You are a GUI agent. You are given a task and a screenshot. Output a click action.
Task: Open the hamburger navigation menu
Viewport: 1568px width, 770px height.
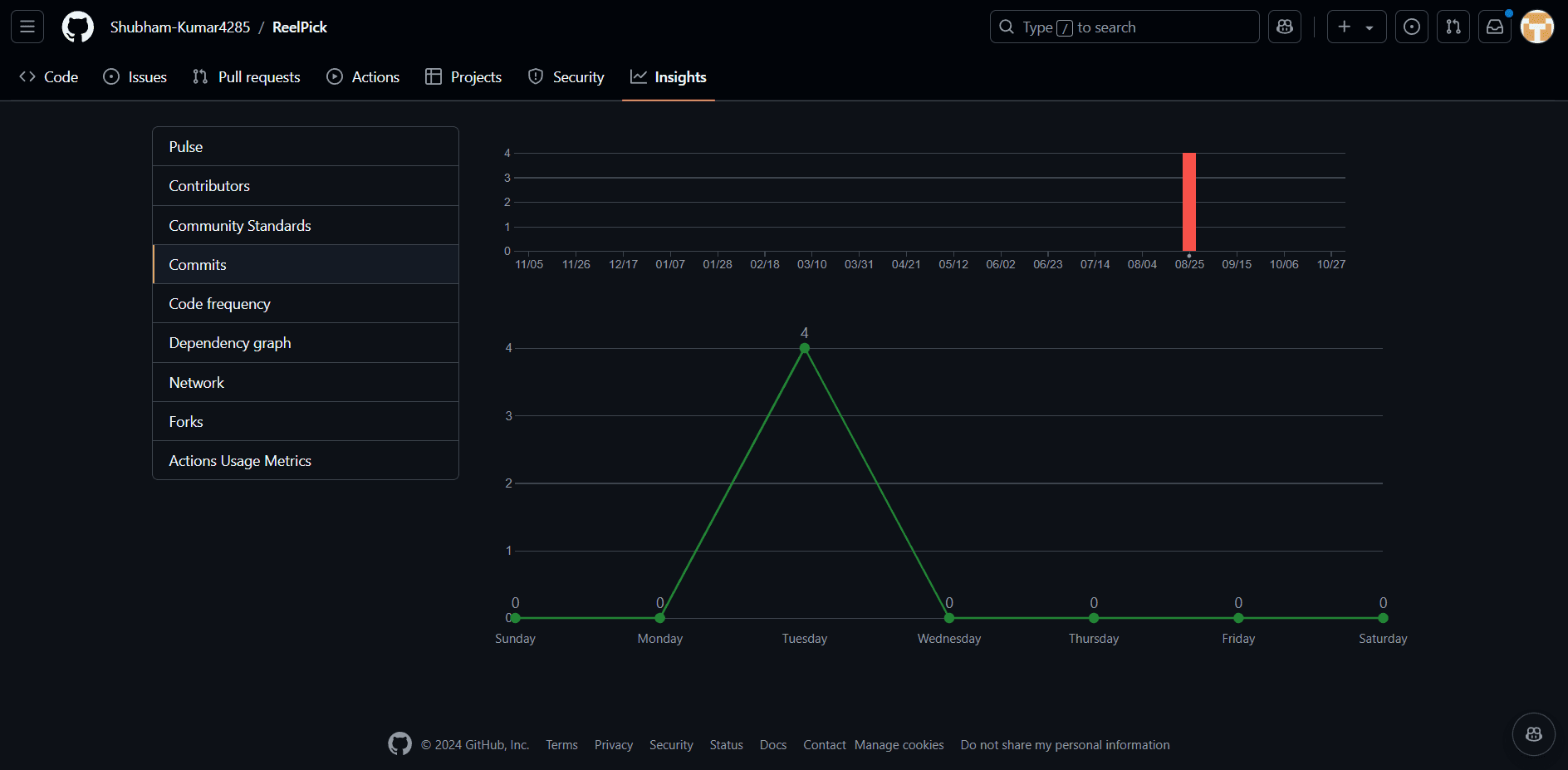[27, 27]
